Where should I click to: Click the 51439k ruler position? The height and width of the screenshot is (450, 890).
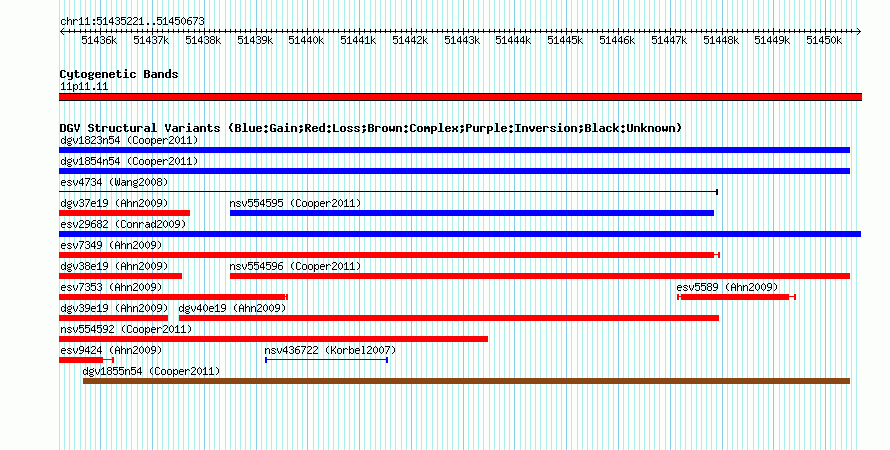tap(255, 40)
